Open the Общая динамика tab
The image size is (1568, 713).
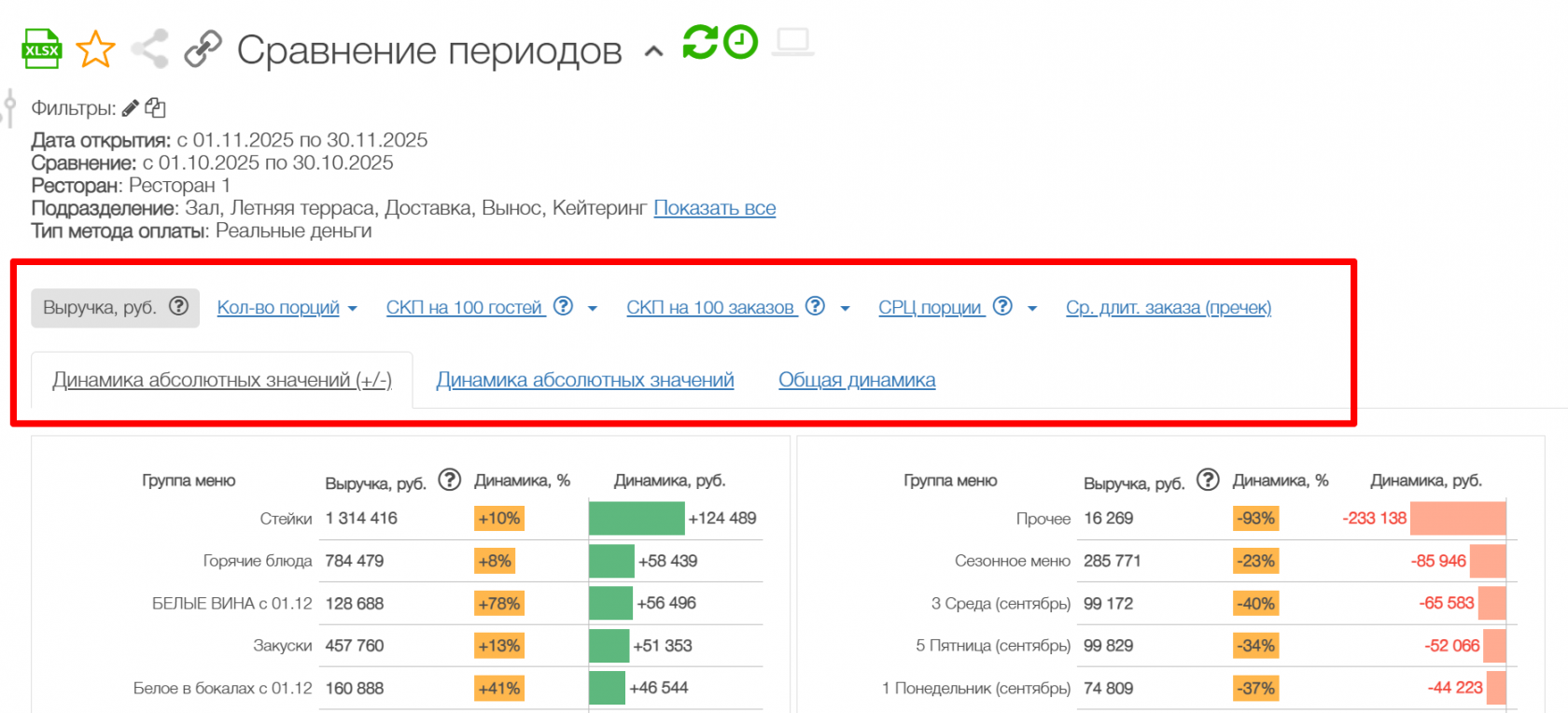tap(856, 381)
